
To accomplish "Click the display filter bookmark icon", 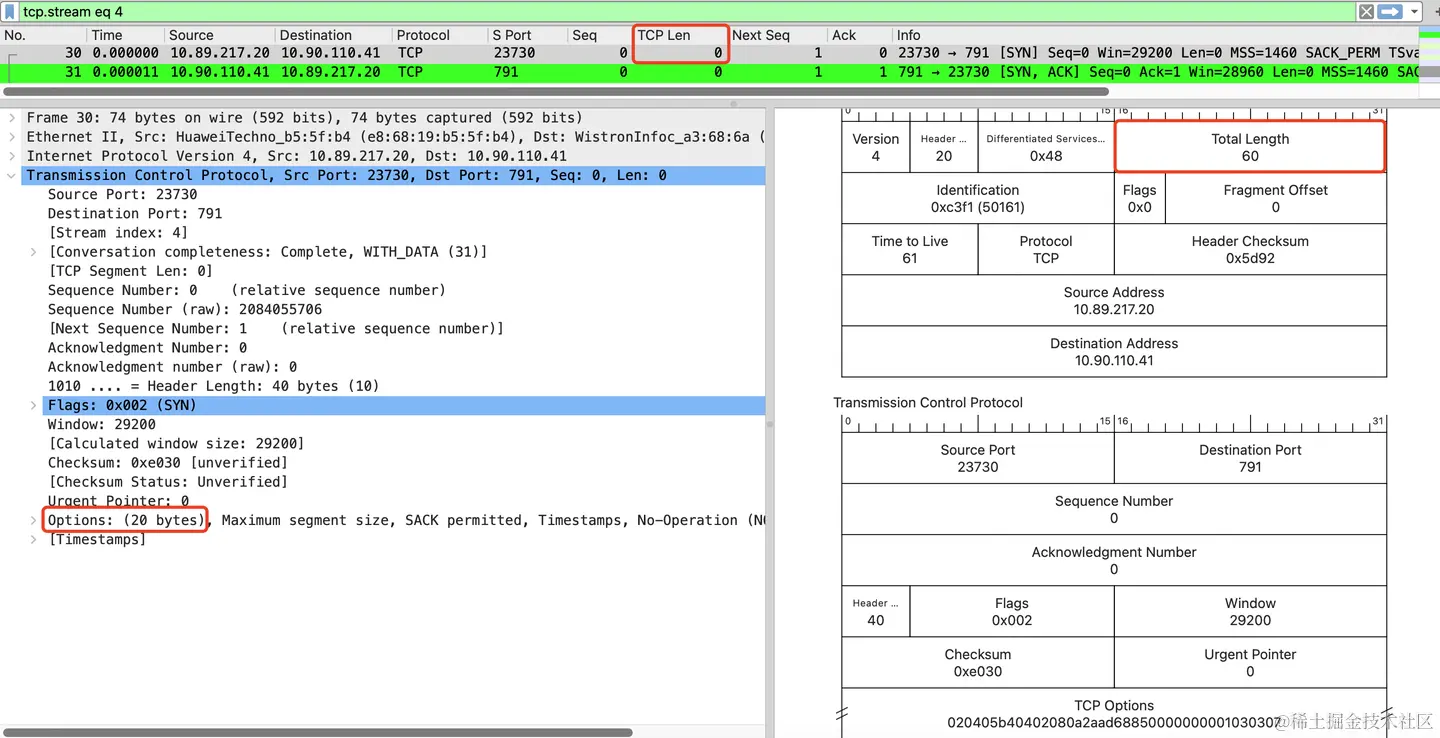I will 10,12.
